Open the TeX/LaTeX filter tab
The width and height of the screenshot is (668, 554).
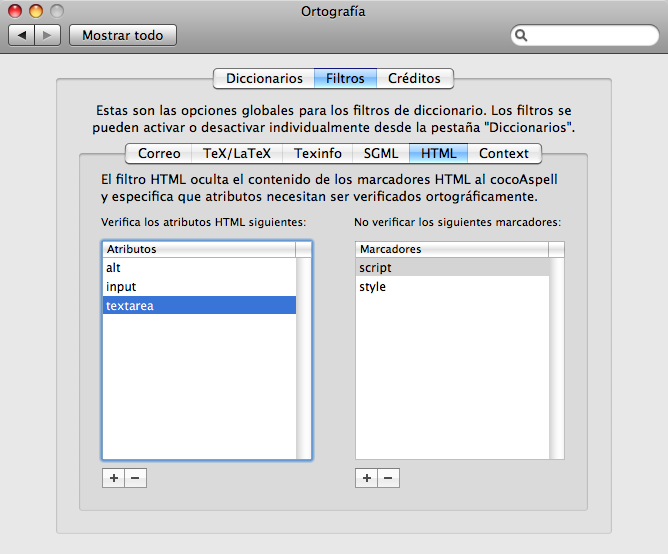tap(237, 153)
